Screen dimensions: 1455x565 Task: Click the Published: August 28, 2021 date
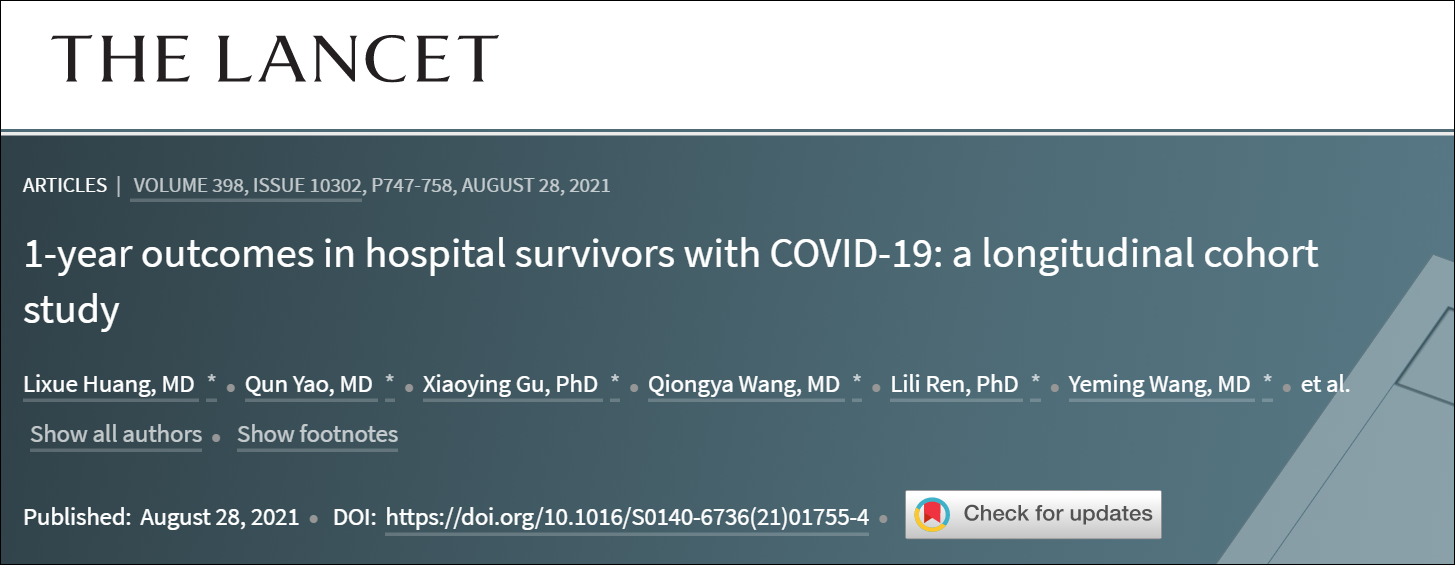[161, 518]
